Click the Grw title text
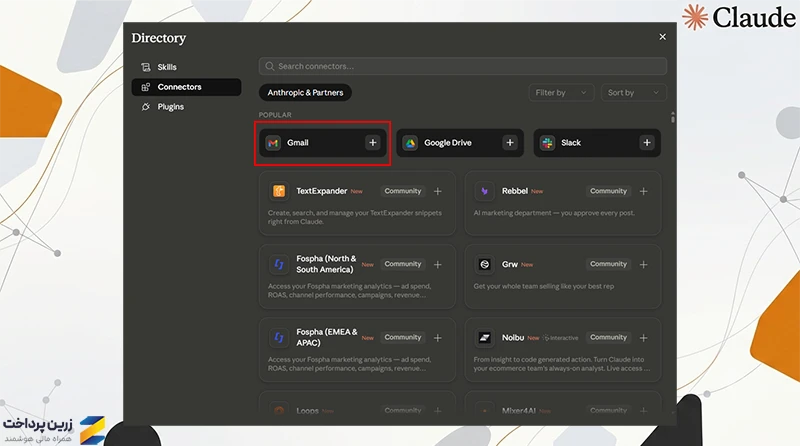This screenshot has height=446, width=800. point(509,264)
